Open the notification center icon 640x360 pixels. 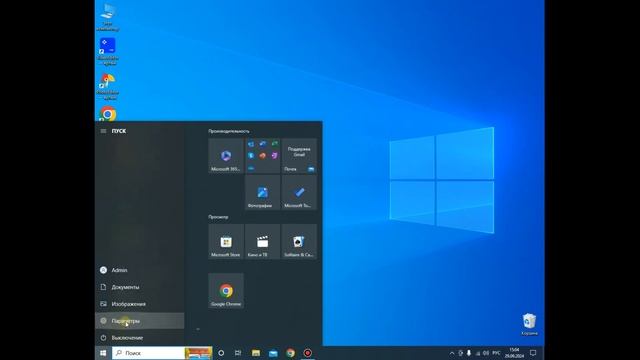coord(533,353)
